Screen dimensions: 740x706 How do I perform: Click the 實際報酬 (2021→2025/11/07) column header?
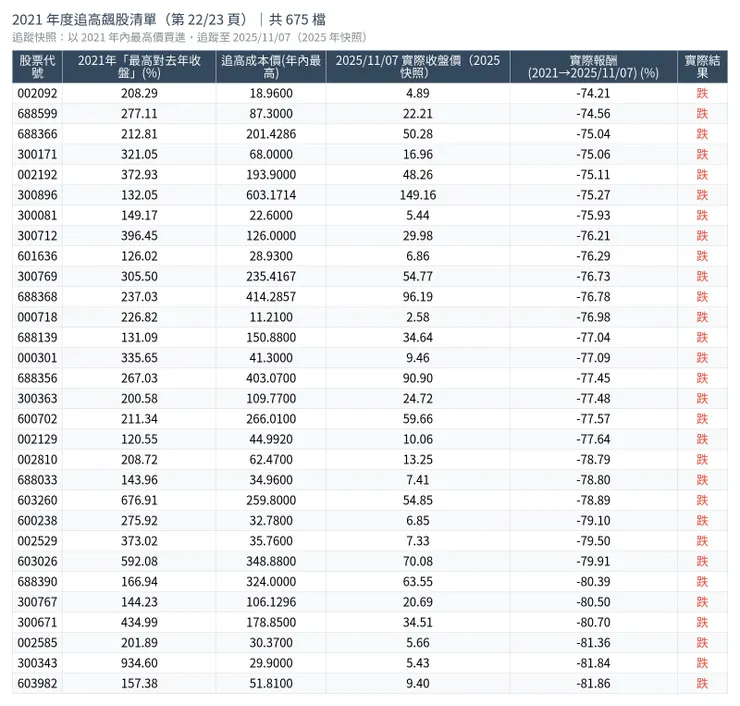coord(593,67)
